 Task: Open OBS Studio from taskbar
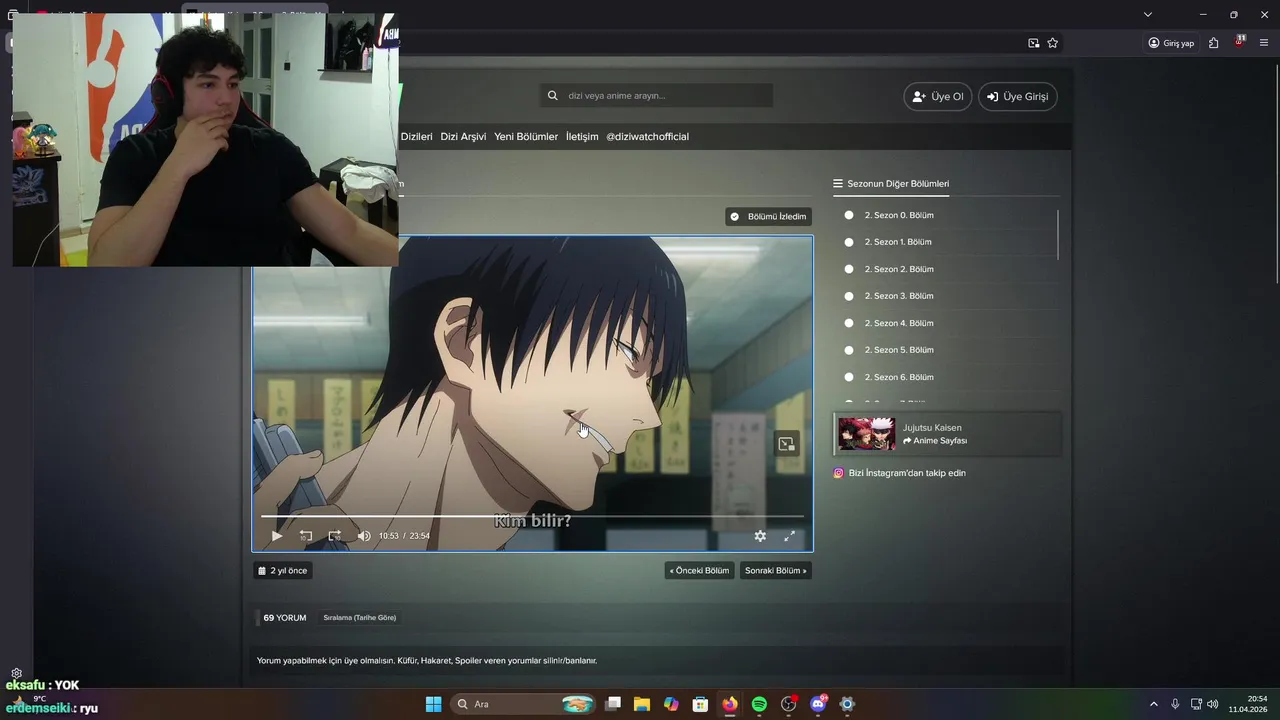pyautogui.click(x=789, y=704)
